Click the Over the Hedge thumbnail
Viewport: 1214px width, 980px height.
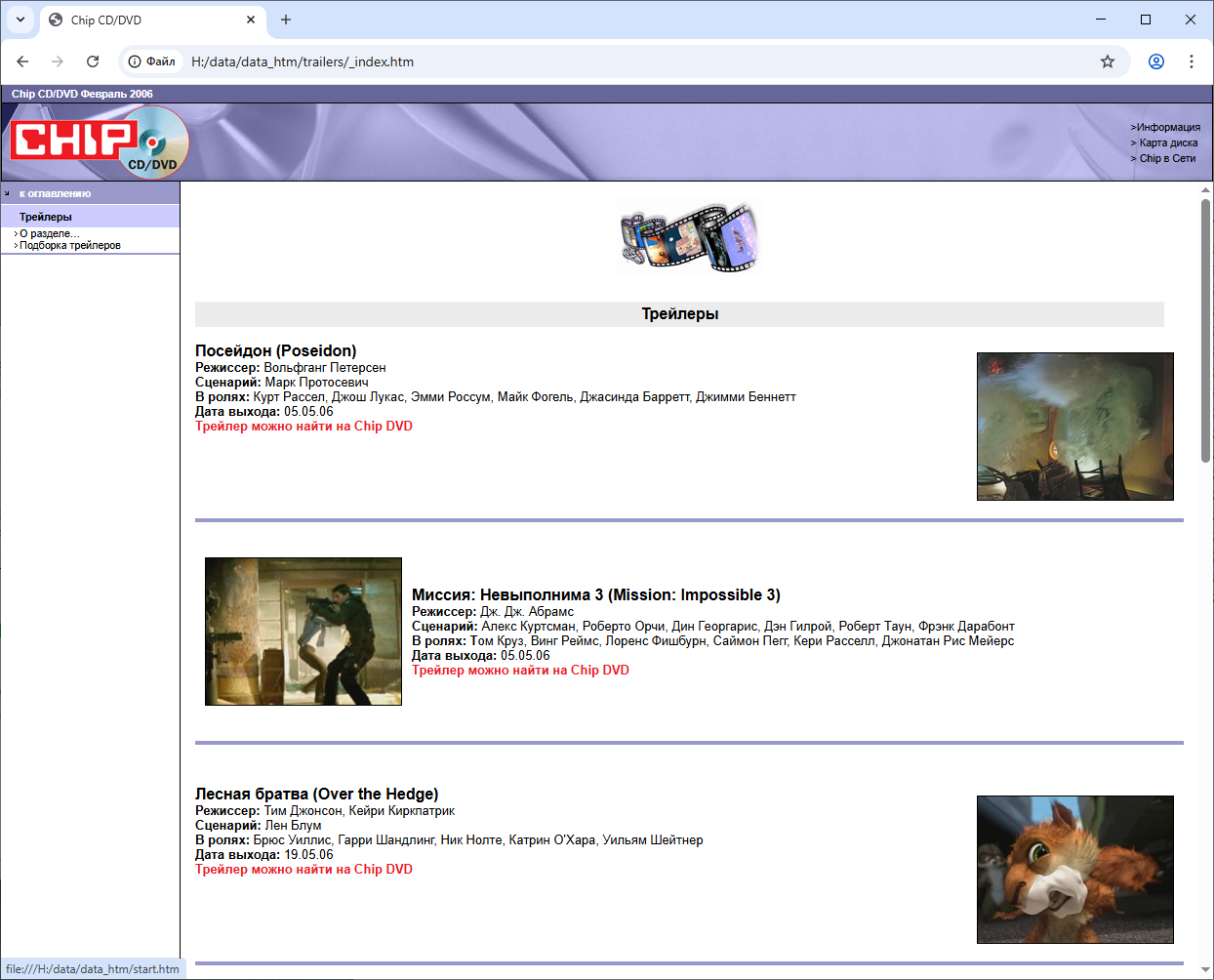click(x=1075, y=870)
